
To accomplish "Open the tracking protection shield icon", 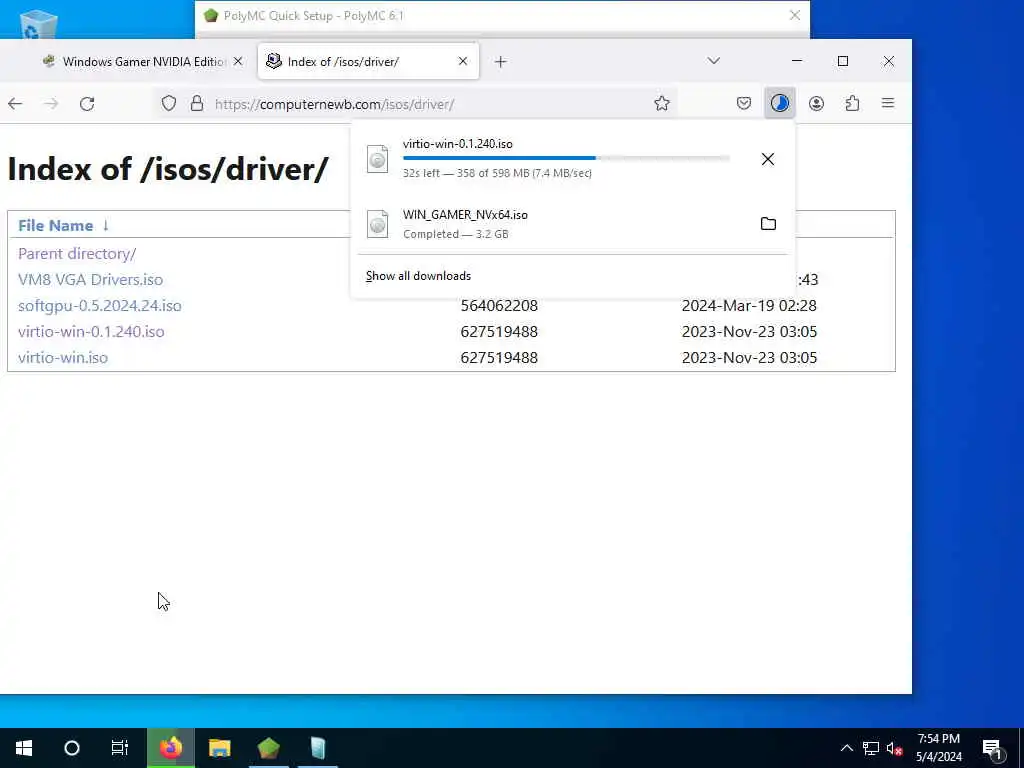I will point(168,103).
